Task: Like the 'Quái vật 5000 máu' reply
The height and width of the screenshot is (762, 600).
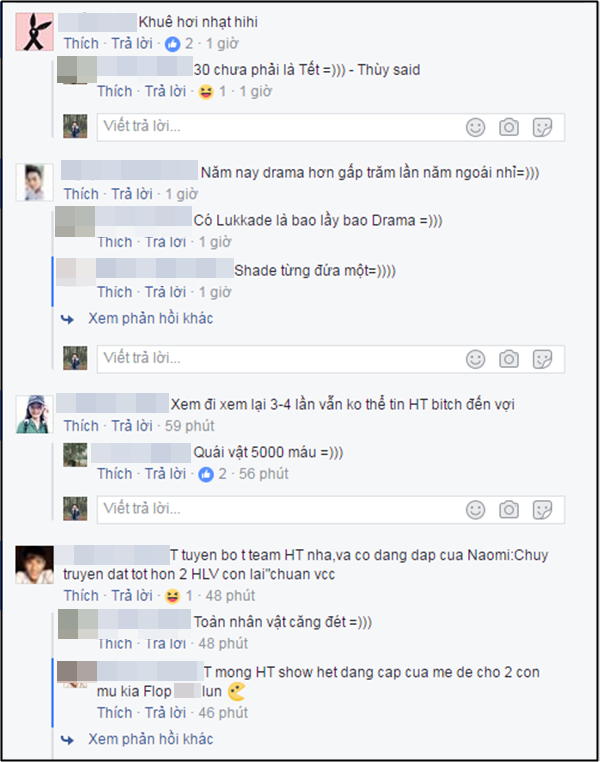Action: (x=114, y=474)
